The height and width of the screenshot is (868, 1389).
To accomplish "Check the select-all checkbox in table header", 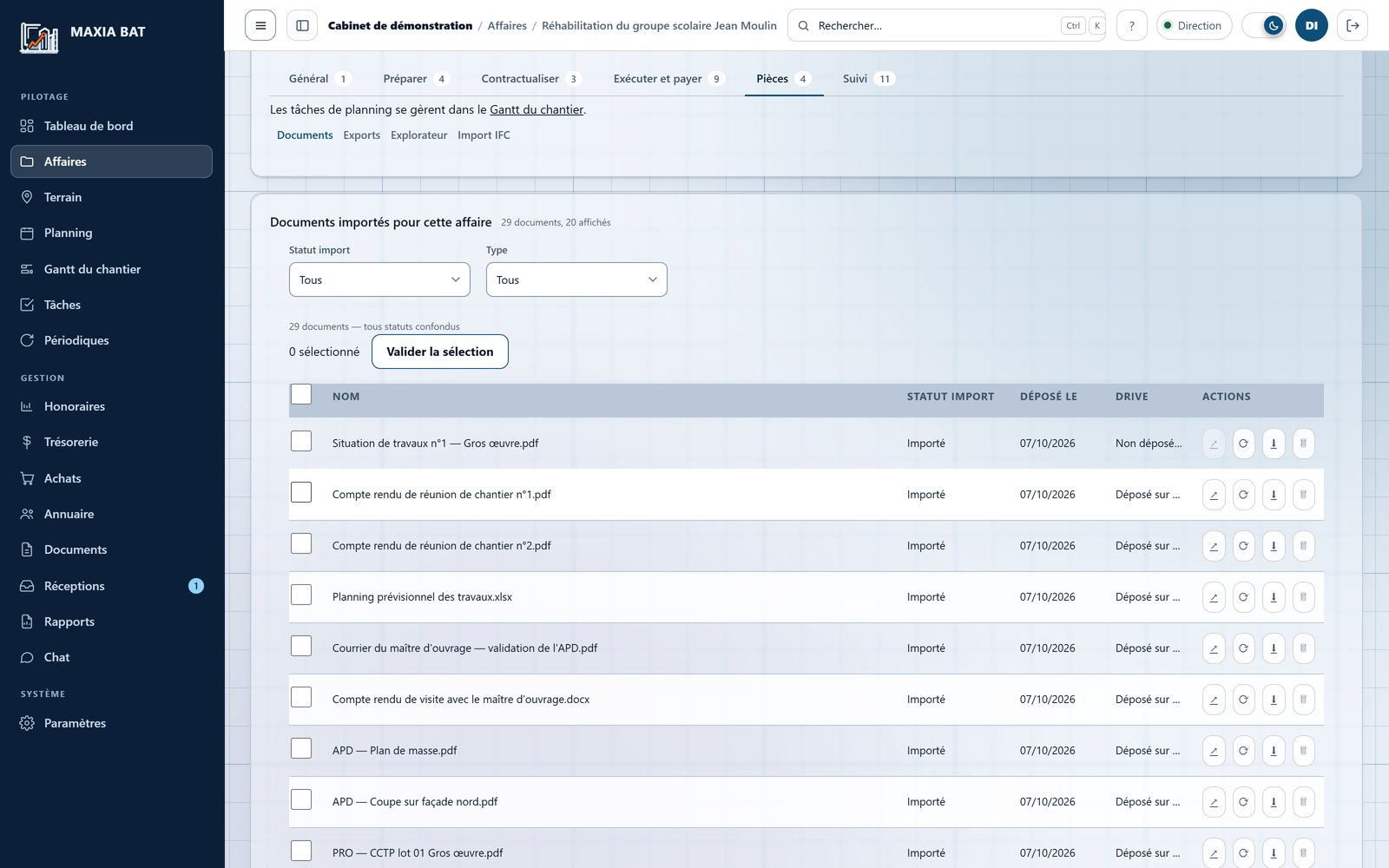I will 301,394.
